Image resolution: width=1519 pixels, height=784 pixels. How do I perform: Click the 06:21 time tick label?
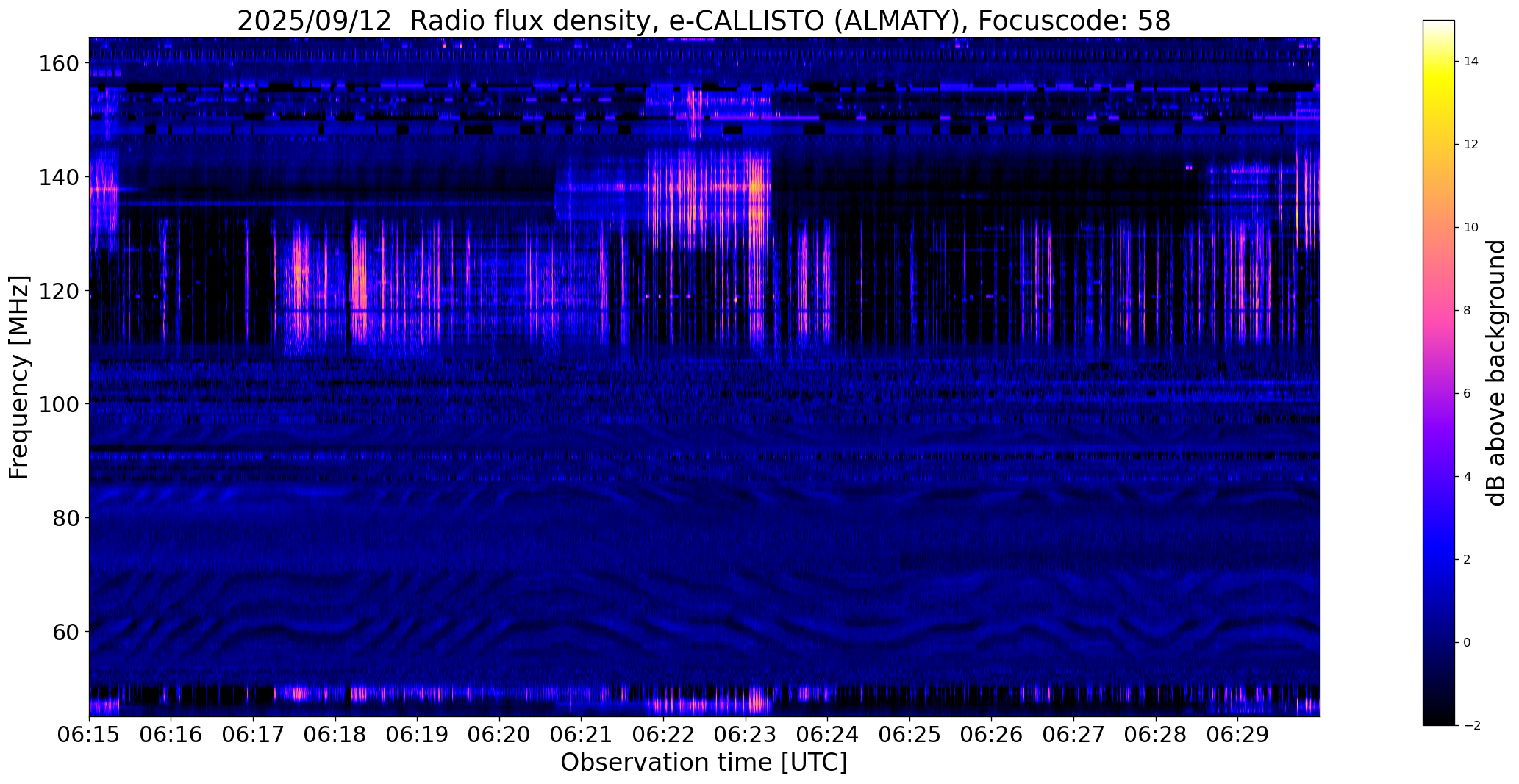click(582, 734)
